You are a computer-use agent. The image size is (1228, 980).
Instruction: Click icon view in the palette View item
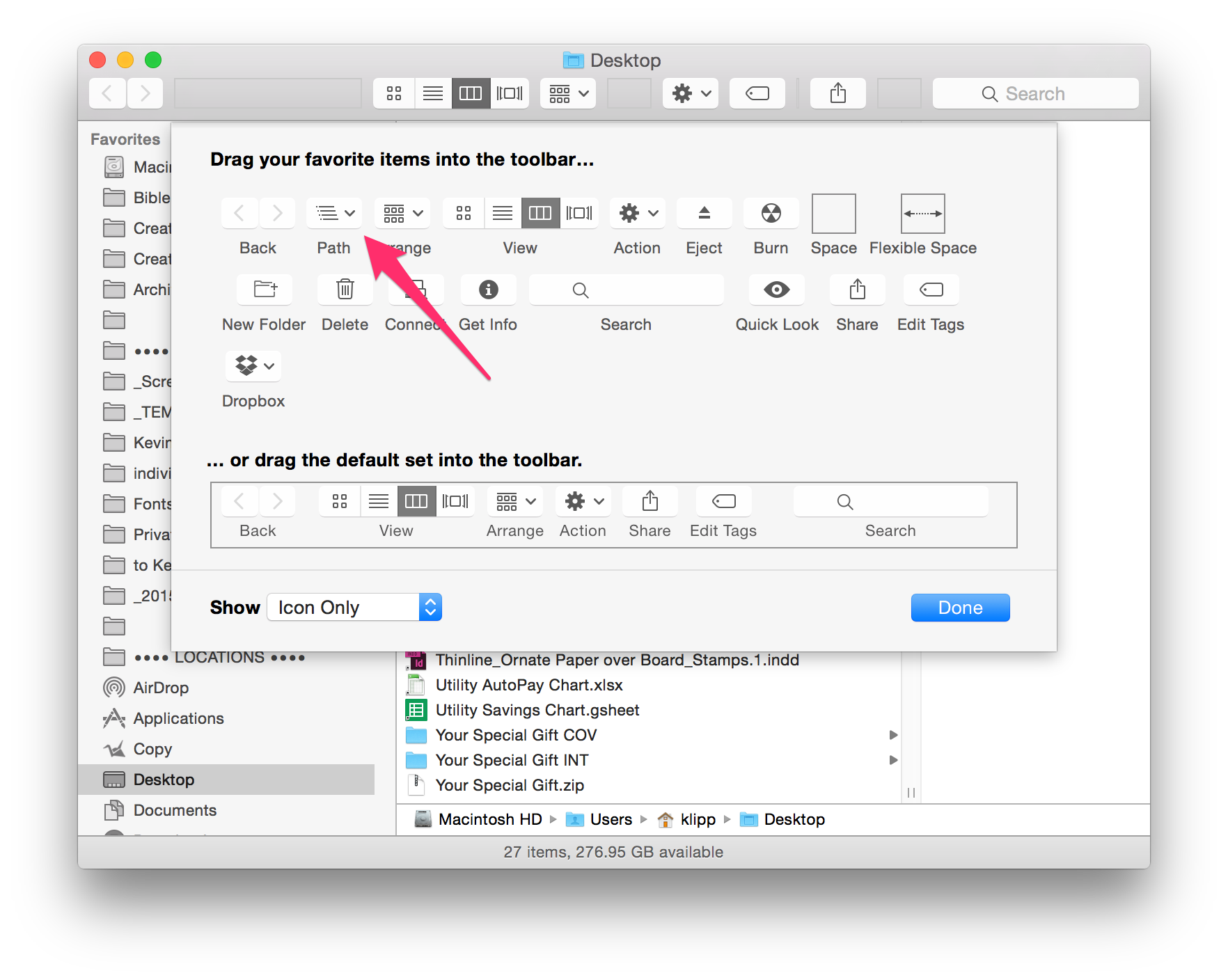pos(464,213)
